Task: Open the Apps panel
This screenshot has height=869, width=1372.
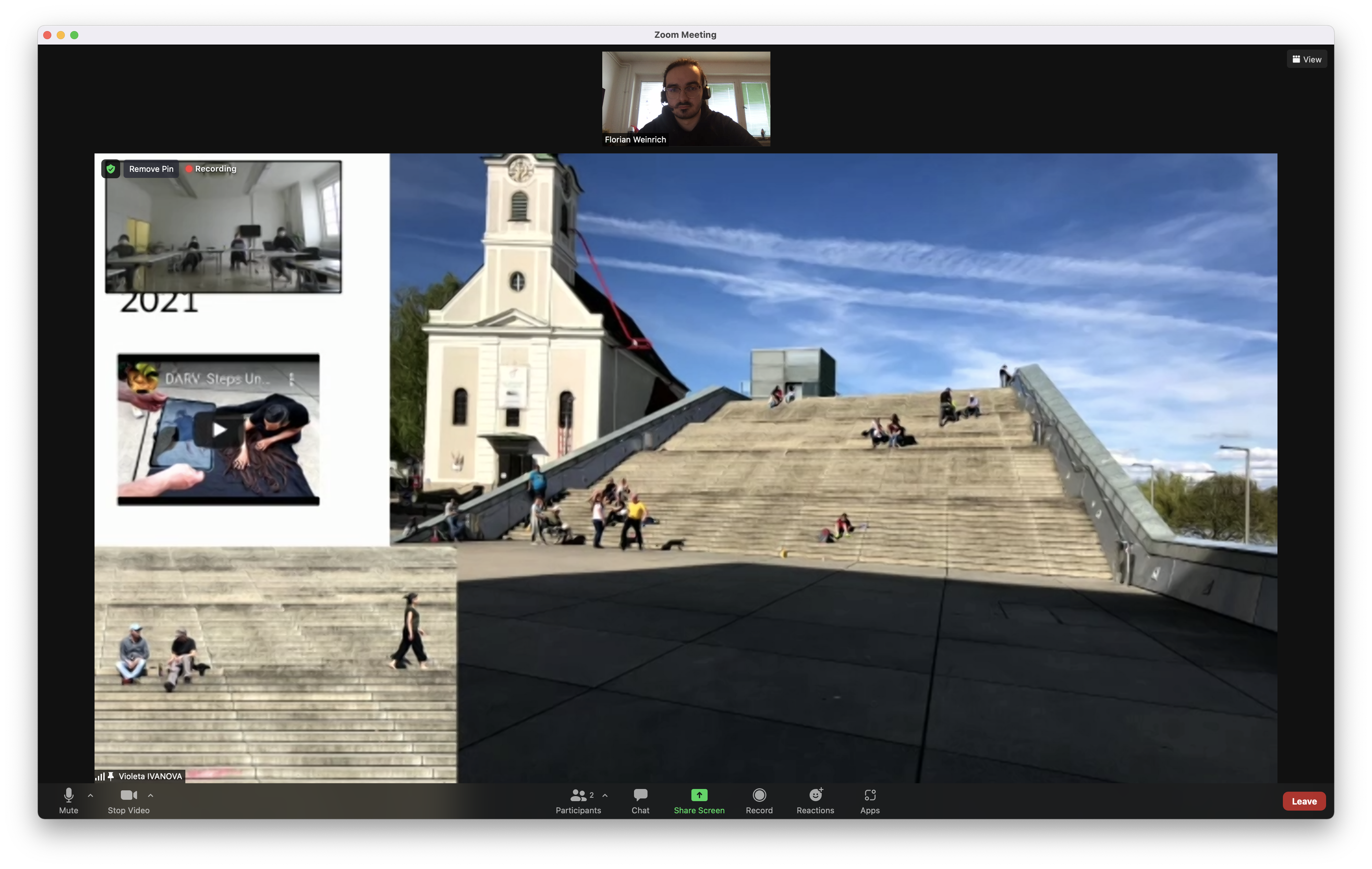Action: (869, 799)
